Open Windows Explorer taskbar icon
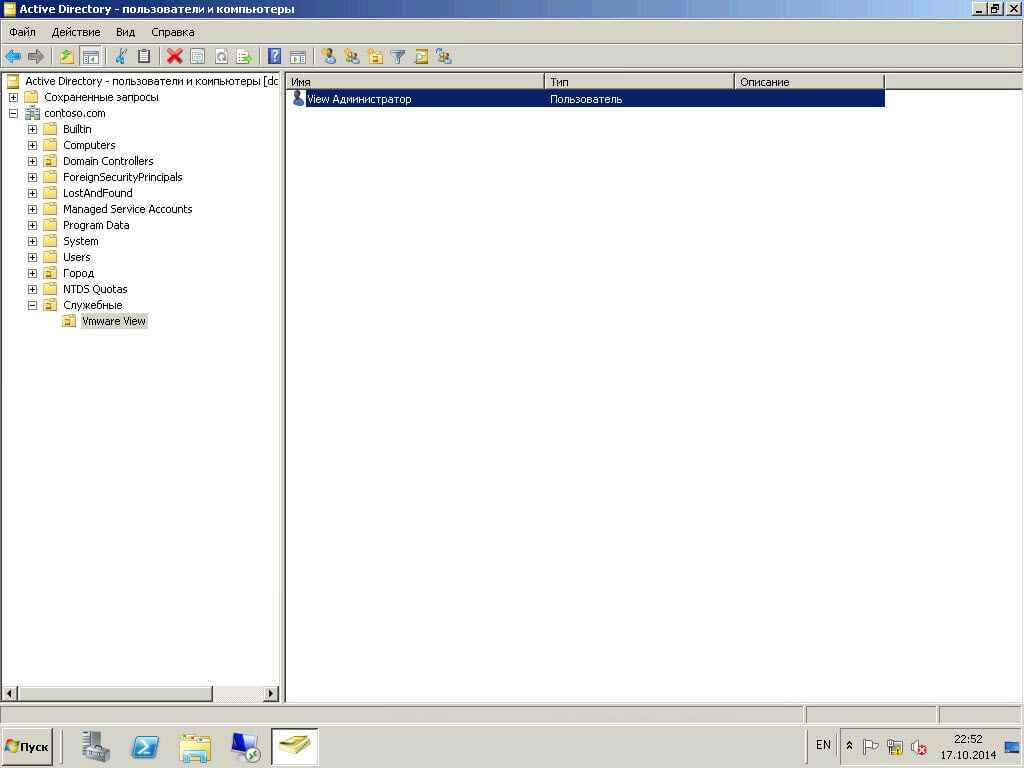This screenshot has height=768, width=1024. pos(195,747)
